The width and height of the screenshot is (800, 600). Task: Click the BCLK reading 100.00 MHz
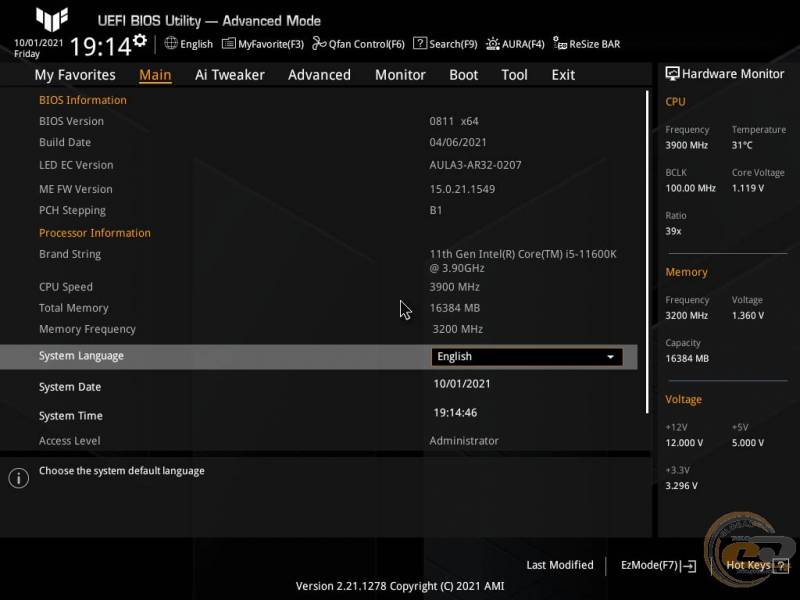pyautogui.click(x=690, y=188)
